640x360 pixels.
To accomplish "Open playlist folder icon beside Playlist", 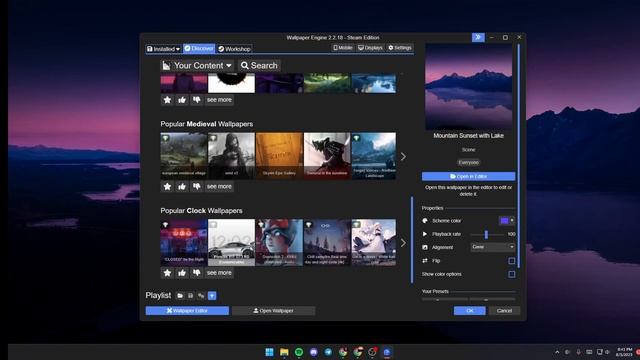I will click(x=180, y=296).
